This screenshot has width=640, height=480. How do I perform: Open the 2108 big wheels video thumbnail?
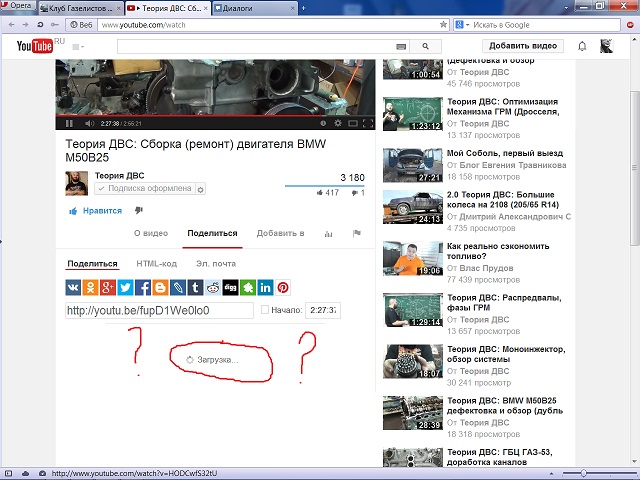[413, 207]
